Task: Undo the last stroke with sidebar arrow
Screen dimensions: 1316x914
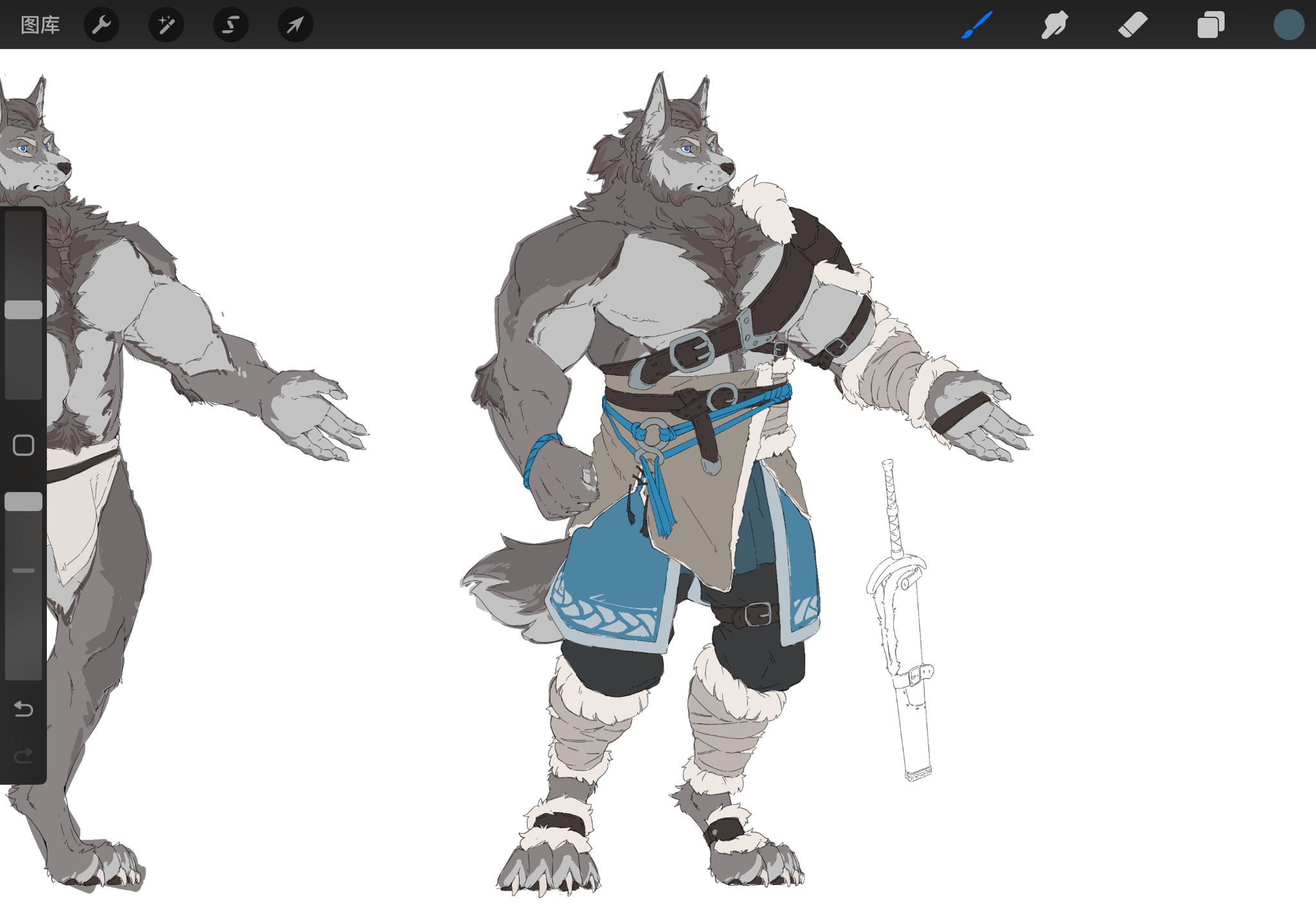Action: [24, 709]
